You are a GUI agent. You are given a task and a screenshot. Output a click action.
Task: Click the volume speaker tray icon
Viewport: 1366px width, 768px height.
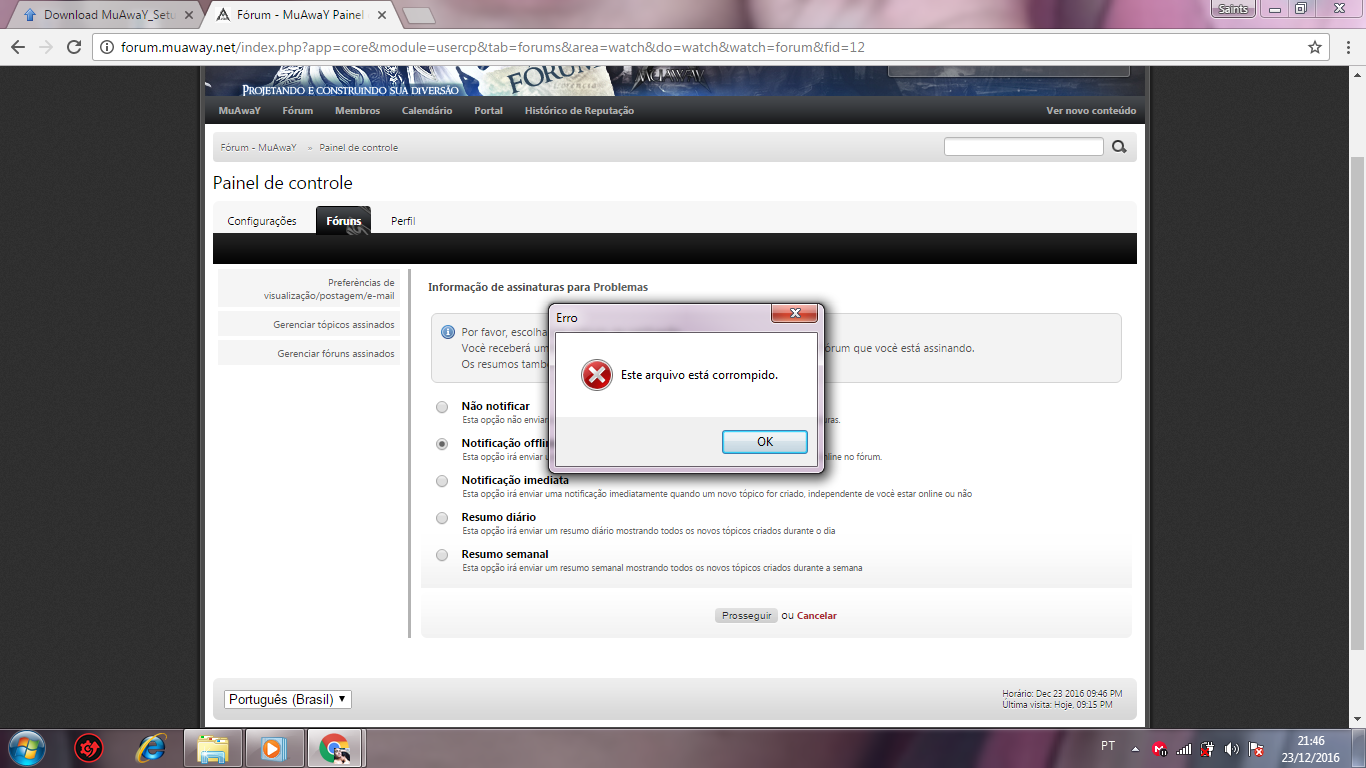pyautogui.click(x=1231, y=748)
